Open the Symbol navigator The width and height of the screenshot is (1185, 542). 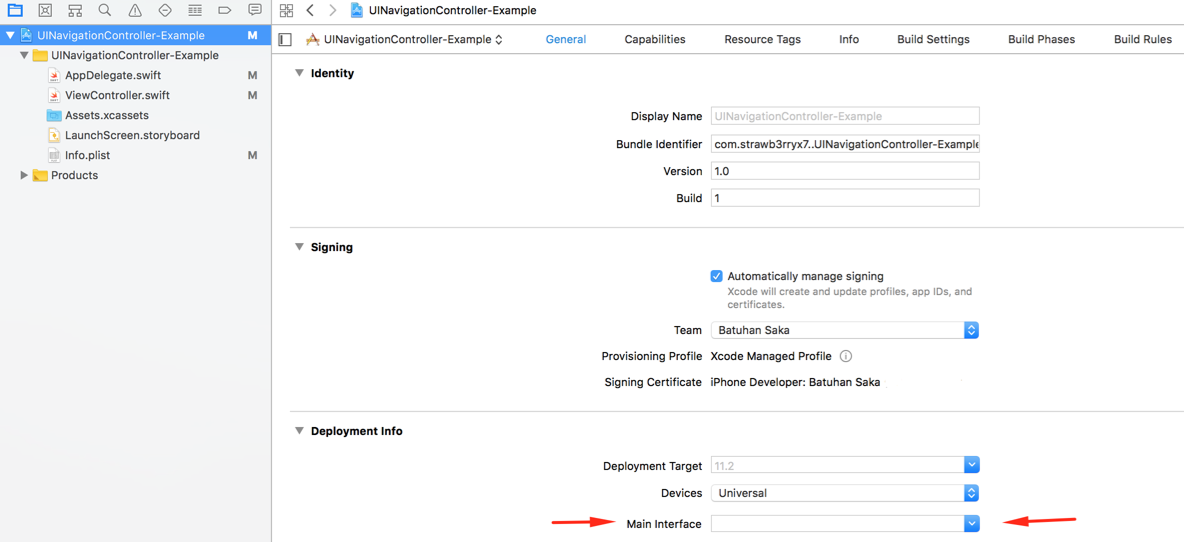75,10
